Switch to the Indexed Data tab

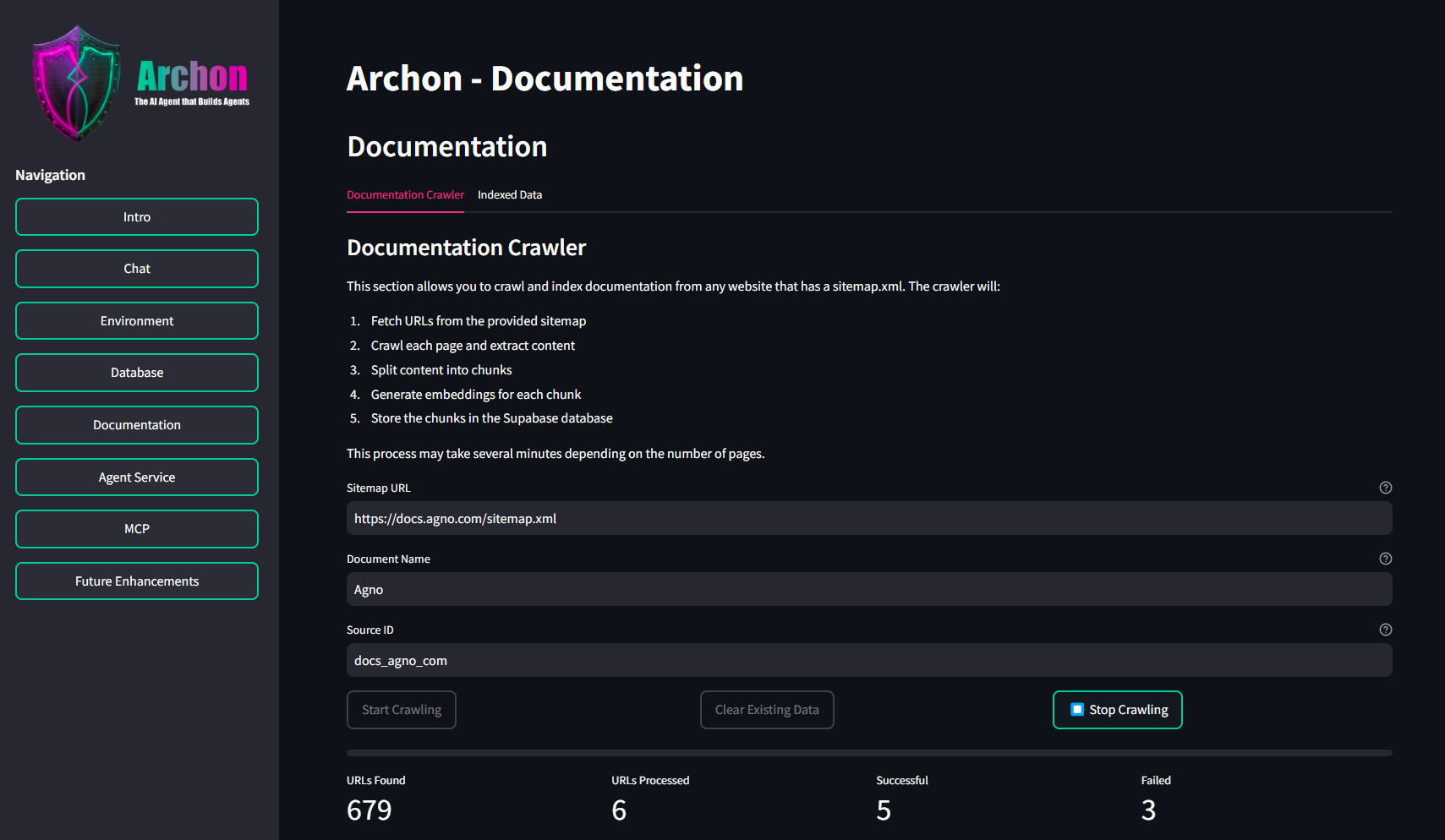(x=510, y=195)
